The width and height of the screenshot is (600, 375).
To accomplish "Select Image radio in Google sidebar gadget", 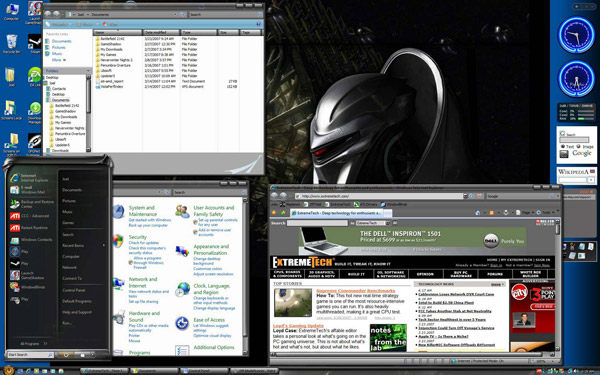I will [578, 146].
